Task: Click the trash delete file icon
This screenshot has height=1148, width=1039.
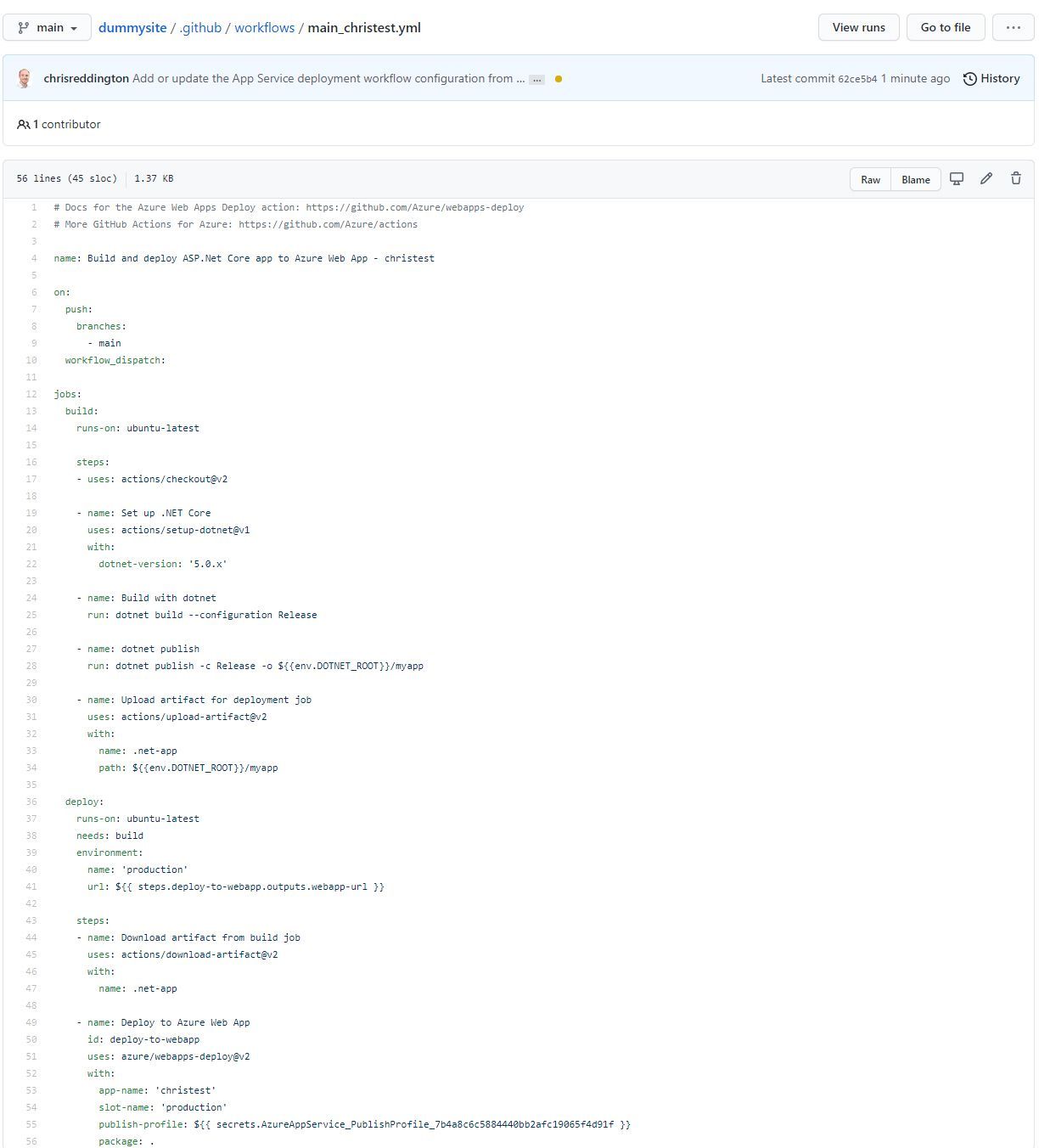Action: [1015, 178]
